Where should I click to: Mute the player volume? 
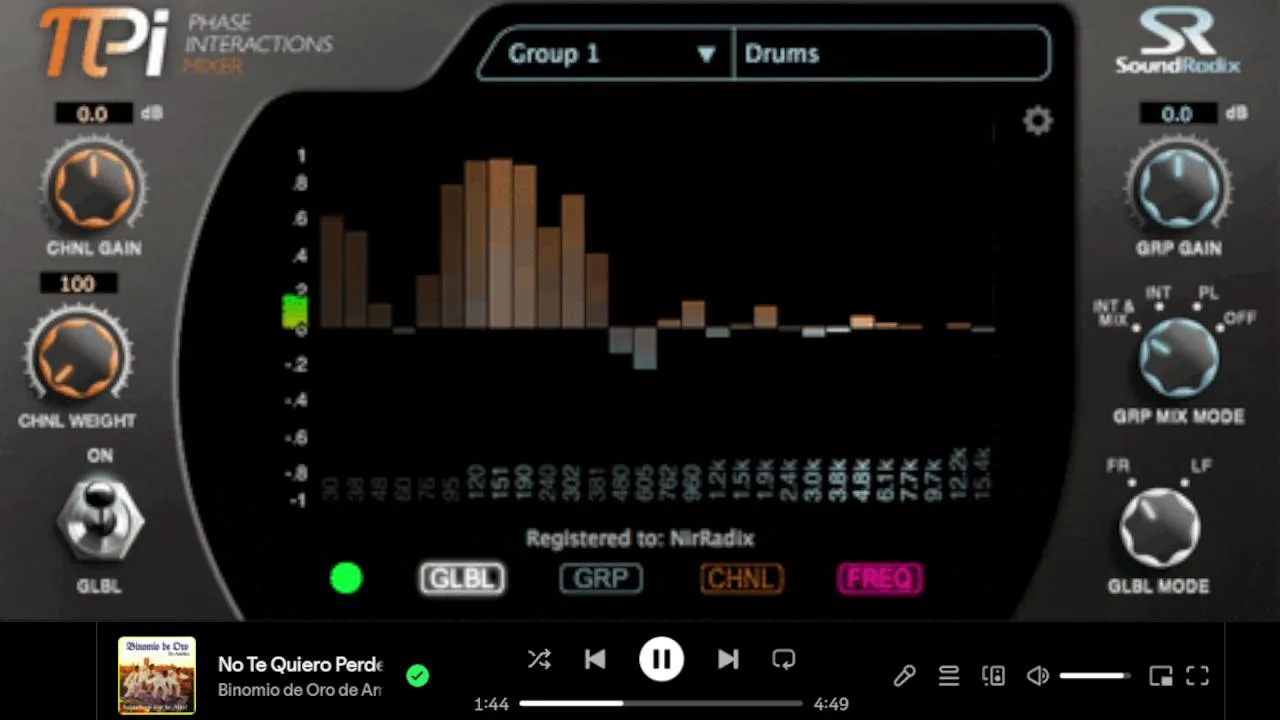point(1038,676)
